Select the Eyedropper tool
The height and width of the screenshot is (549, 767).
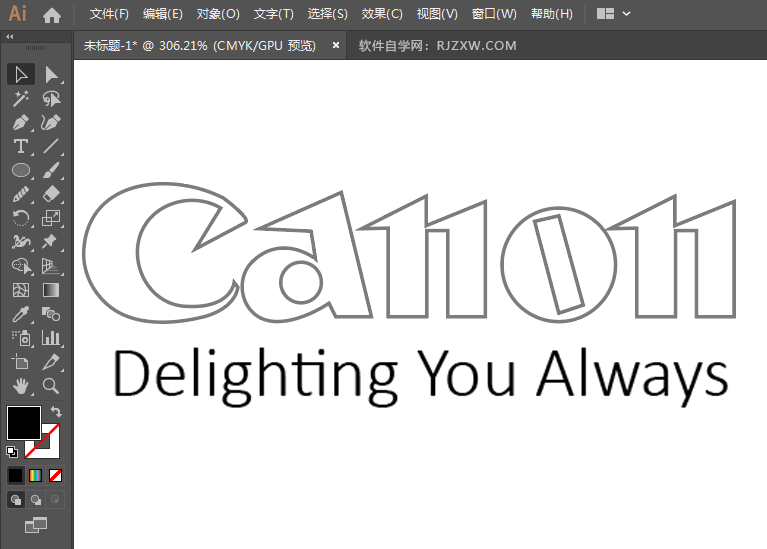pyautogui.click(x=21, y=314)
